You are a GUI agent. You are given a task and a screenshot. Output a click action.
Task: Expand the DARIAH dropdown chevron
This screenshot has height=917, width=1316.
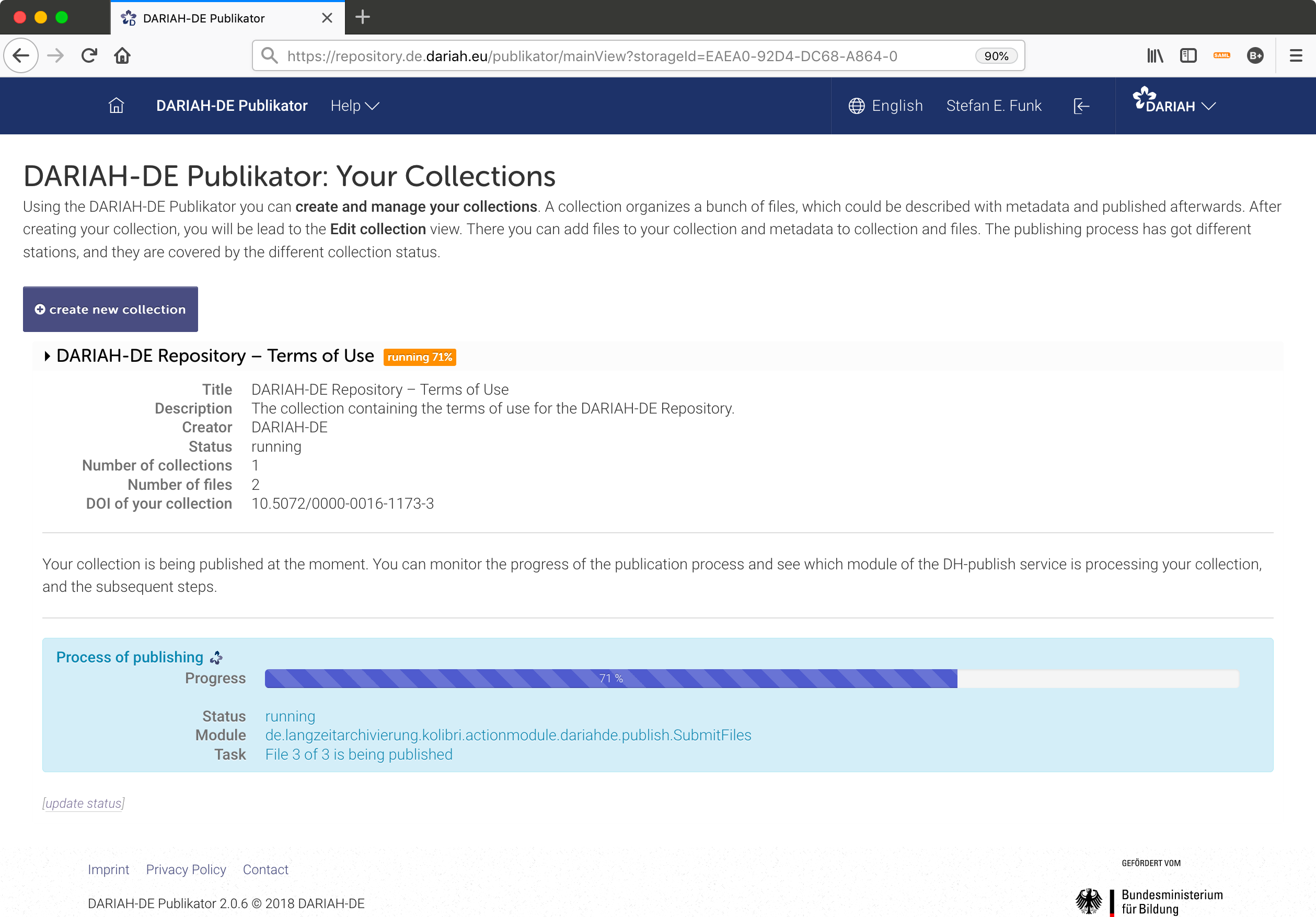click(1209, 106)
